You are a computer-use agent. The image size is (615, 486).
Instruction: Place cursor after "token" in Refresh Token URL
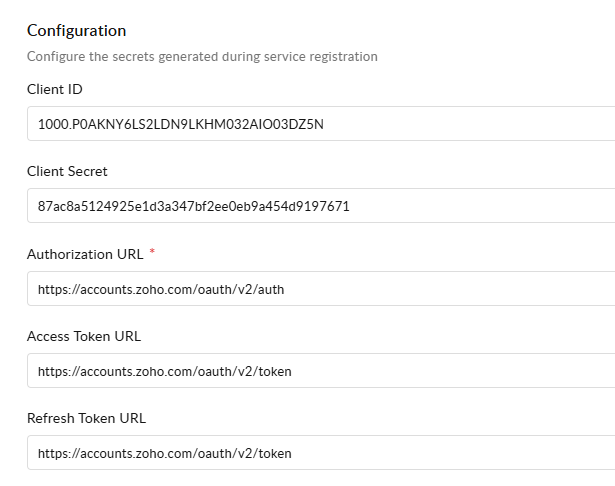pos(293,453)
